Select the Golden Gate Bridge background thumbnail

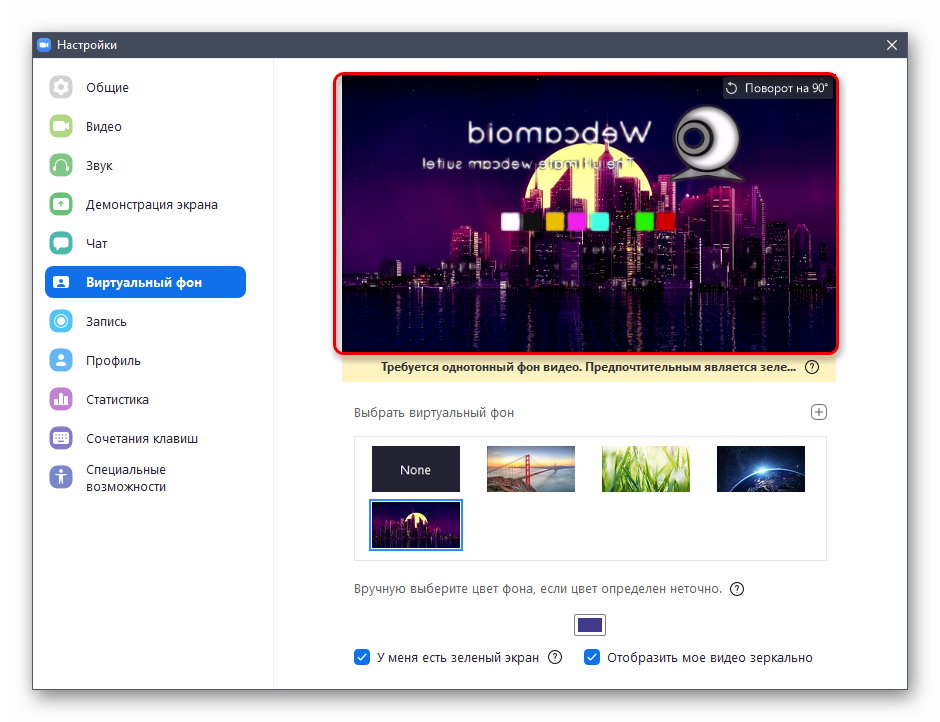coord(531,469)
